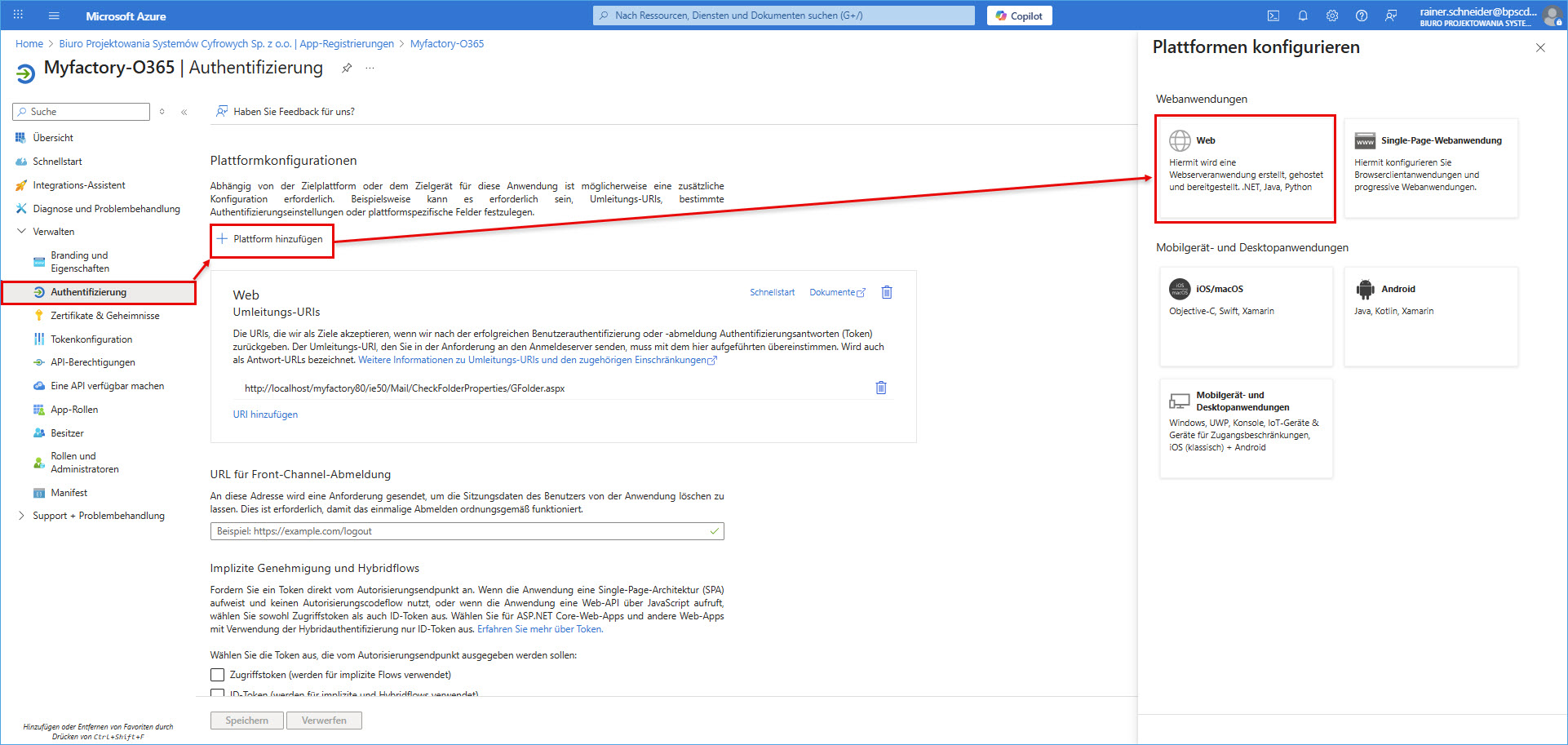Delete the localhost redirect URI

click(x=881, y=388)
